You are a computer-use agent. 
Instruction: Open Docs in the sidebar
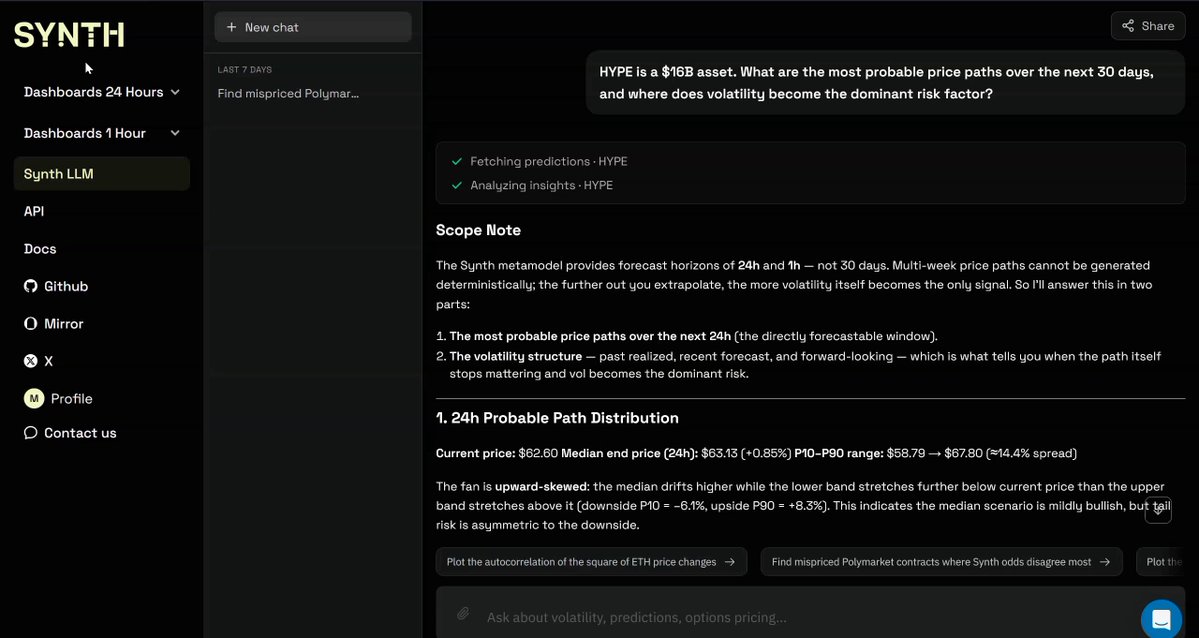point(40,249)
